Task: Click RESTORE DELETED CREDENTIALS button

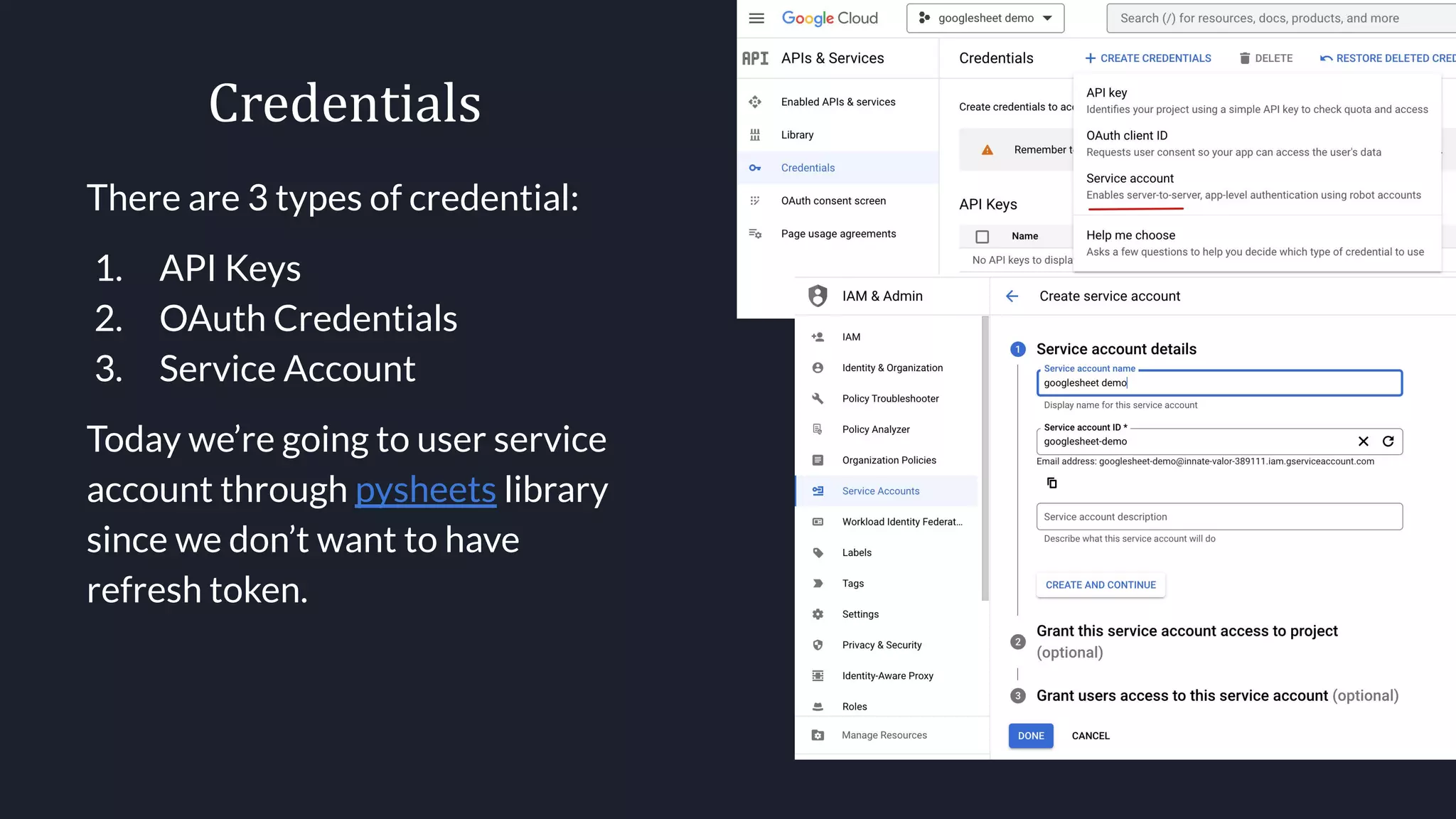Action: [1388, 58]
